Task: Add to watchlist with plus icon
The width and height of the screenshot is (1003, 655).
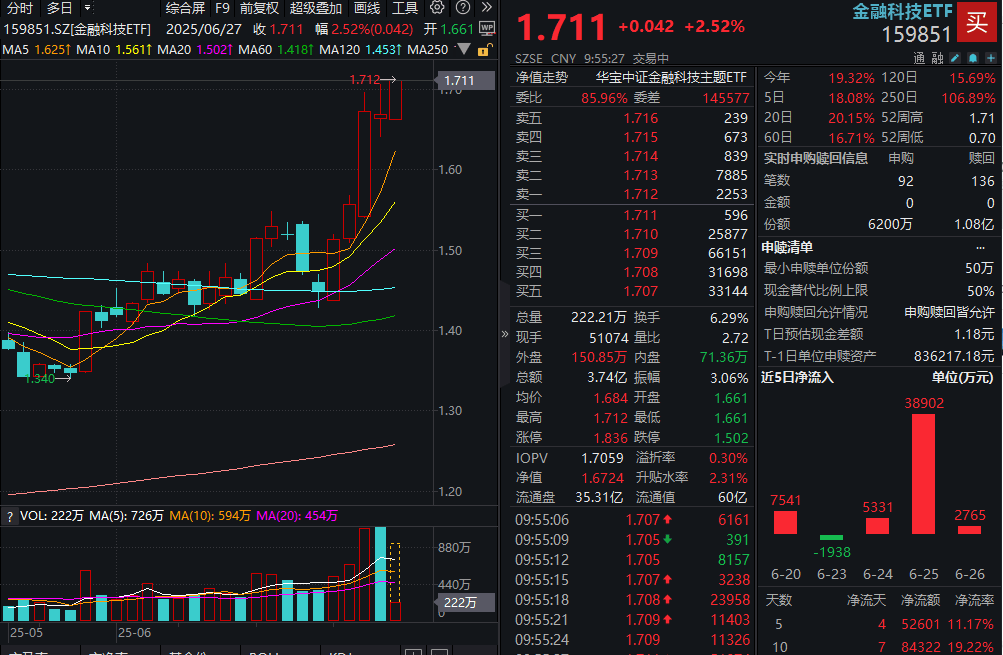Action: pyautogui.click(x=990, y=58)
